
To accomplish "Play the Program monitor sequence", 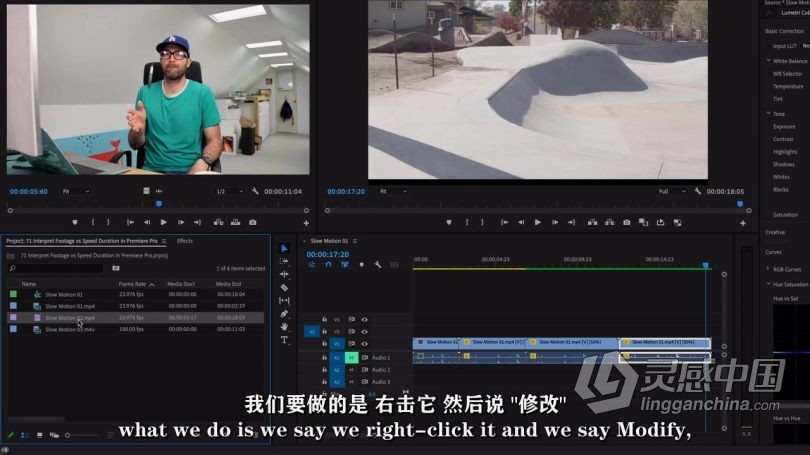I will (538, 222).
